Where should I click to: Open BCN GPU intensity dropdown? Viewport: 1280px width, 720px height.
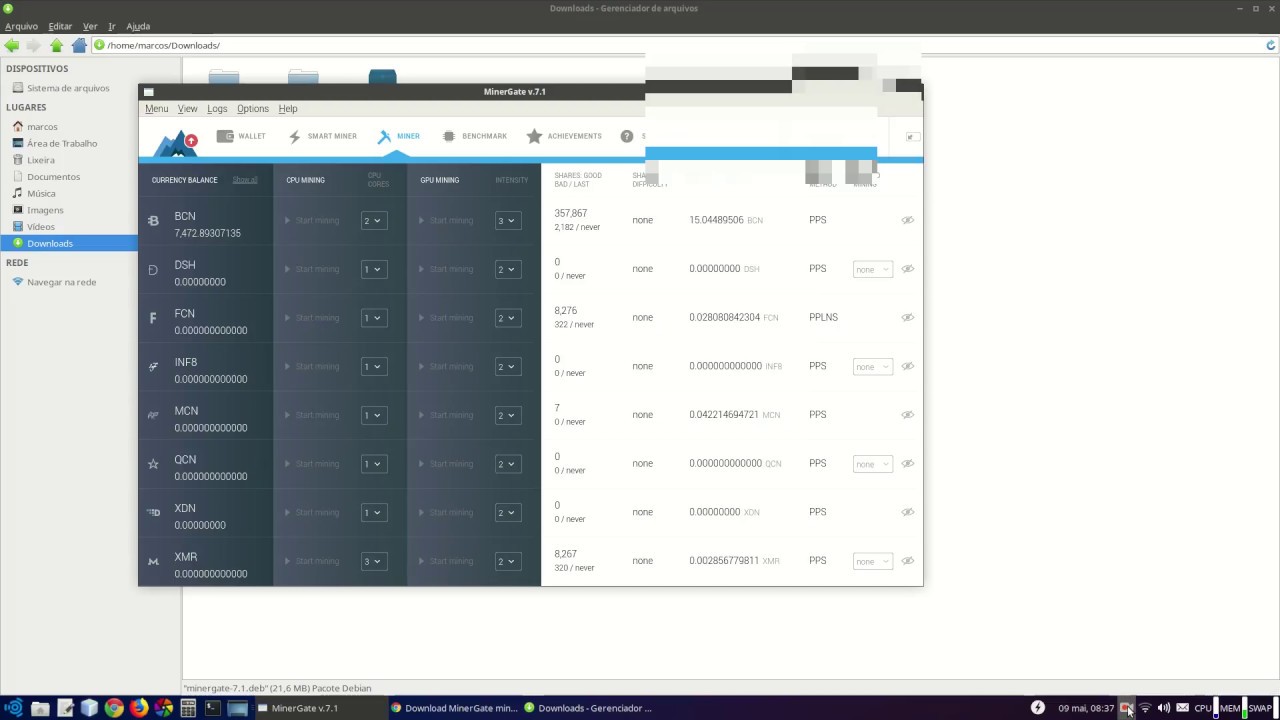pos(508,221)
